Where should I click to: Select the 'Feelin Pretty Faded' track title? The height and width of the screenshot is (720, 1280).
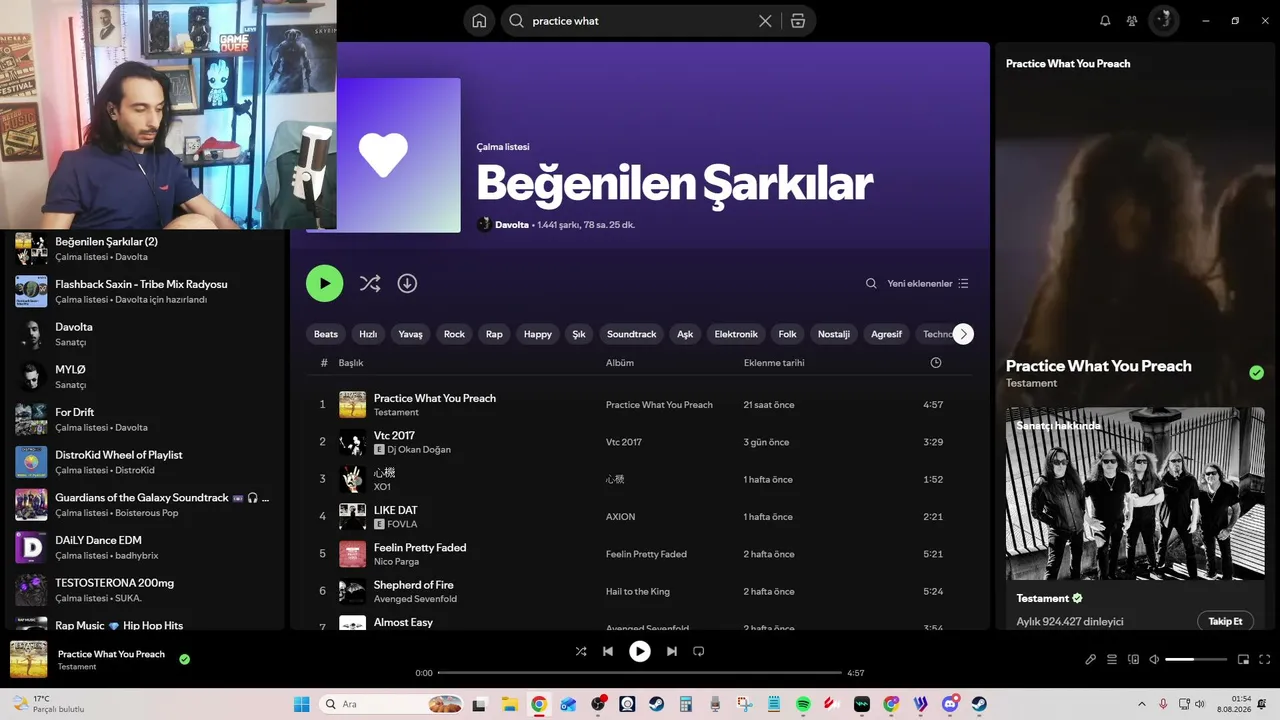420,548
